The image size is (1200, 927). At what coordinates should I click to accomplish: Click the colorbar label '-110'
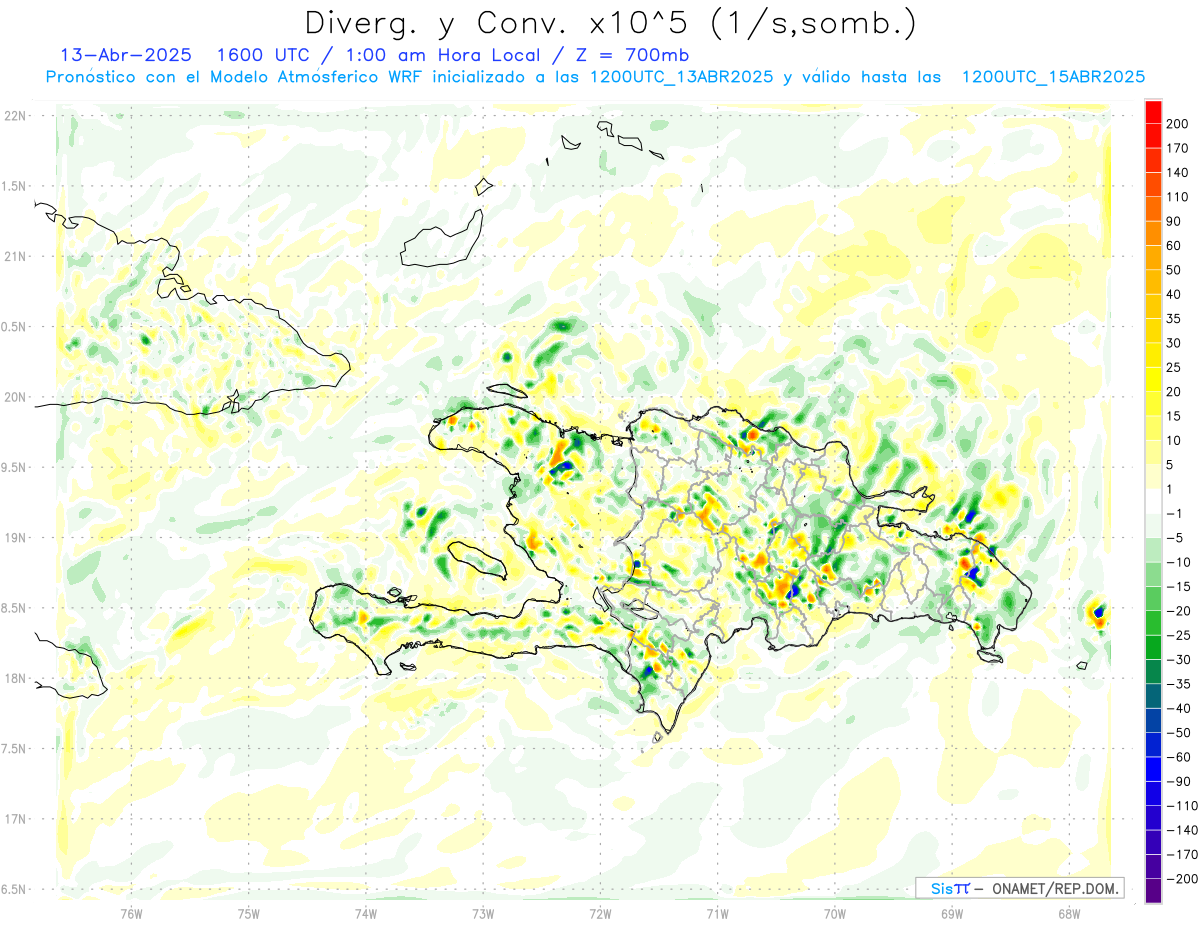[1180, 806]
